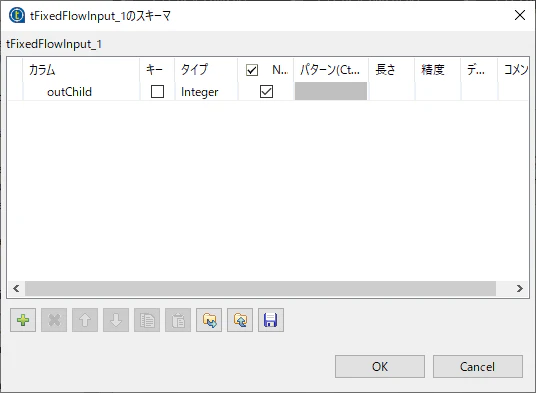Open the Integer type cell for outChild
Viewport: 536px width, 393px height.
click(206, 92)
